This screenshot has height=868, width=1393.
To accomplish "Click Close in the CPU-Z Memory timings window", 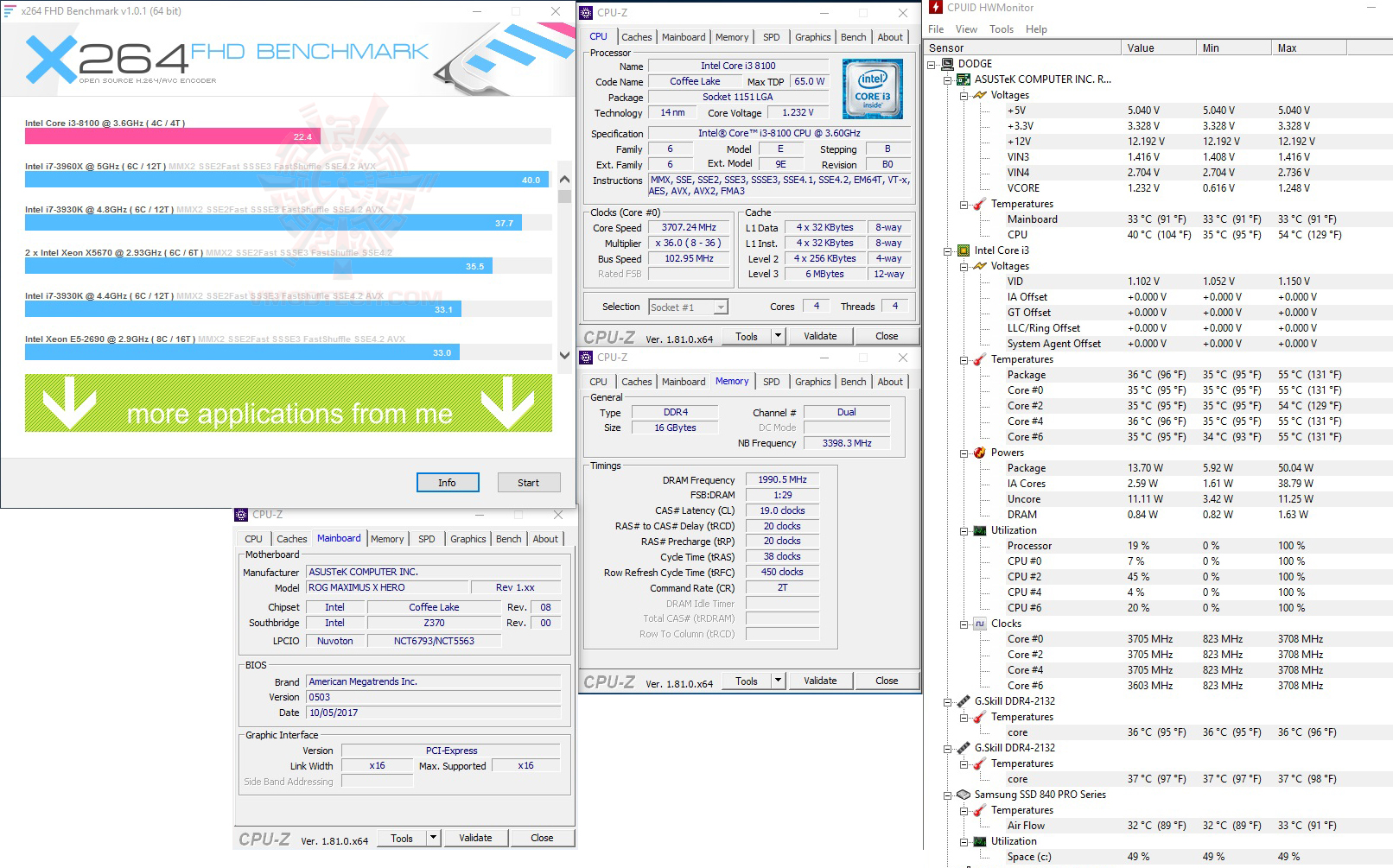I will 887,681.
